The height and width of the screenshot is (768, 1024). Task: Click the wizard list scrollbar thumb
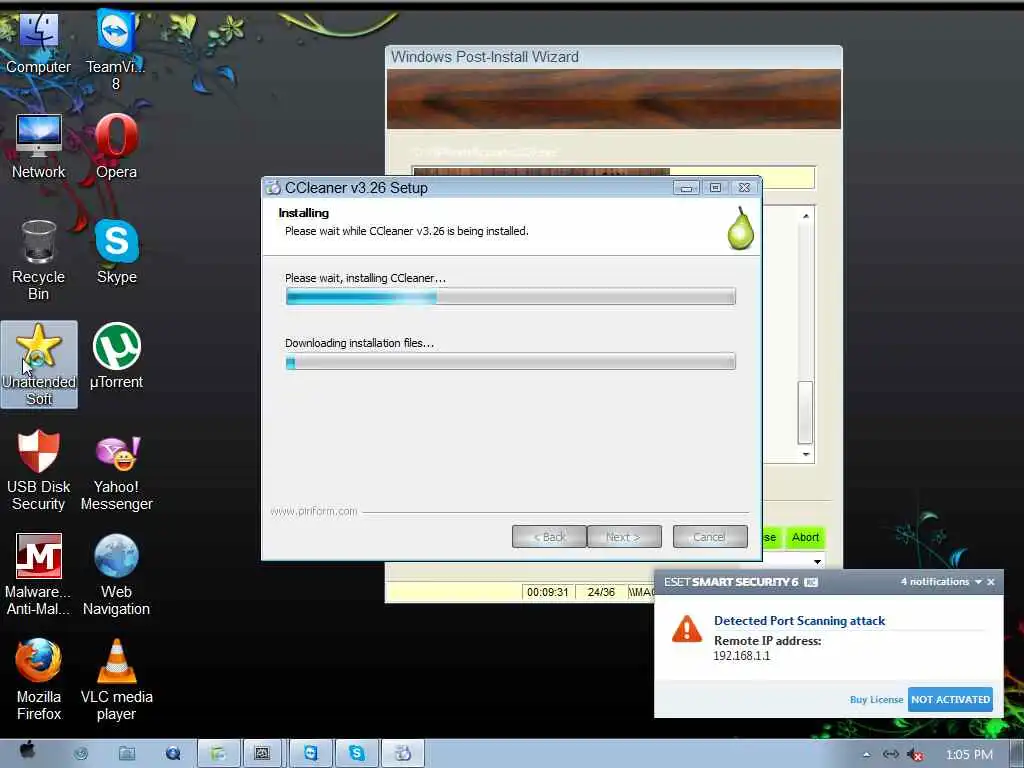click(x=805, y=413)
